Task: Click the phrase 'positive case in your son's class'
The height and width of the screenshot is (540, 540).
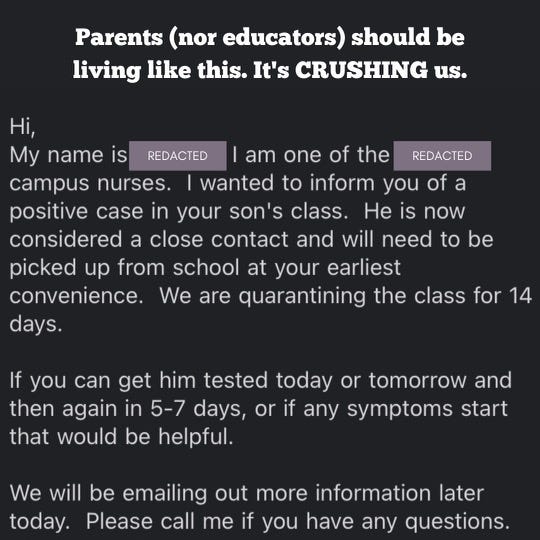Action: (178, 212)
